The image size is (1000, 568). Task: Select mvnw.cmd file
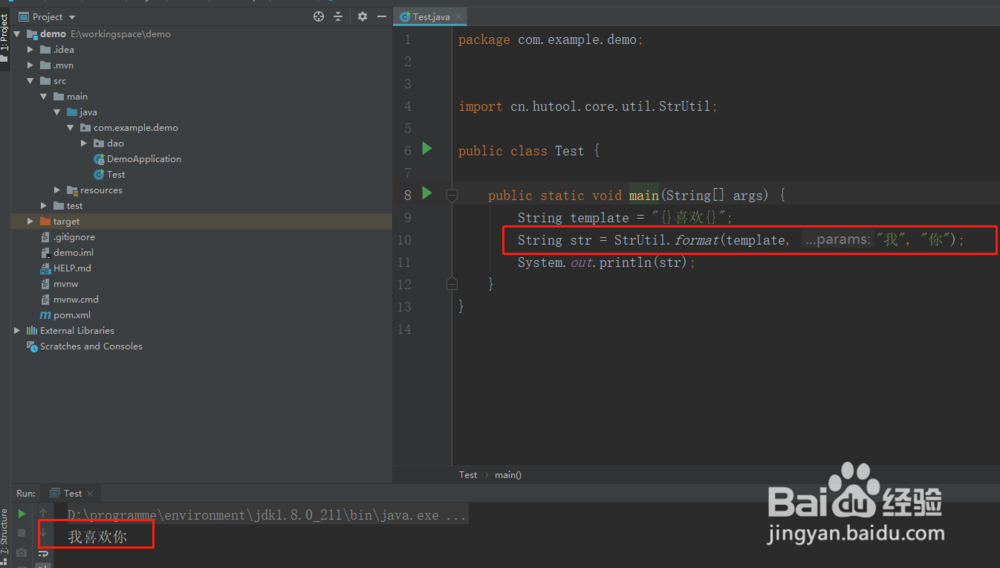point(76,300)
